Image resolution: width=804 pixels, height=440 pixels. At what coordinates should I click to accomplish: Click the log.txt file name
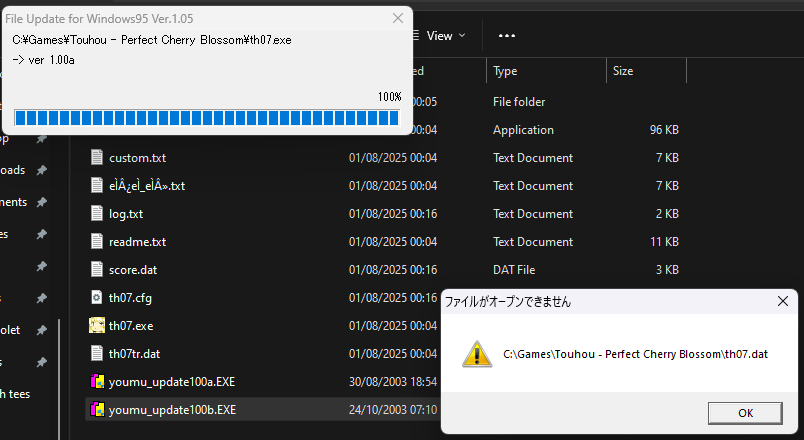126,214
